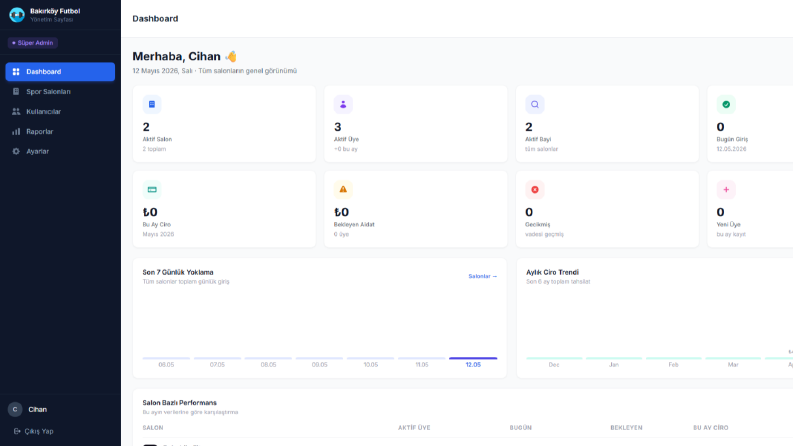Viewport: 793px width, 446px height.
Task: Go to the Kullanıcılar page
Action: click(60, 111)
